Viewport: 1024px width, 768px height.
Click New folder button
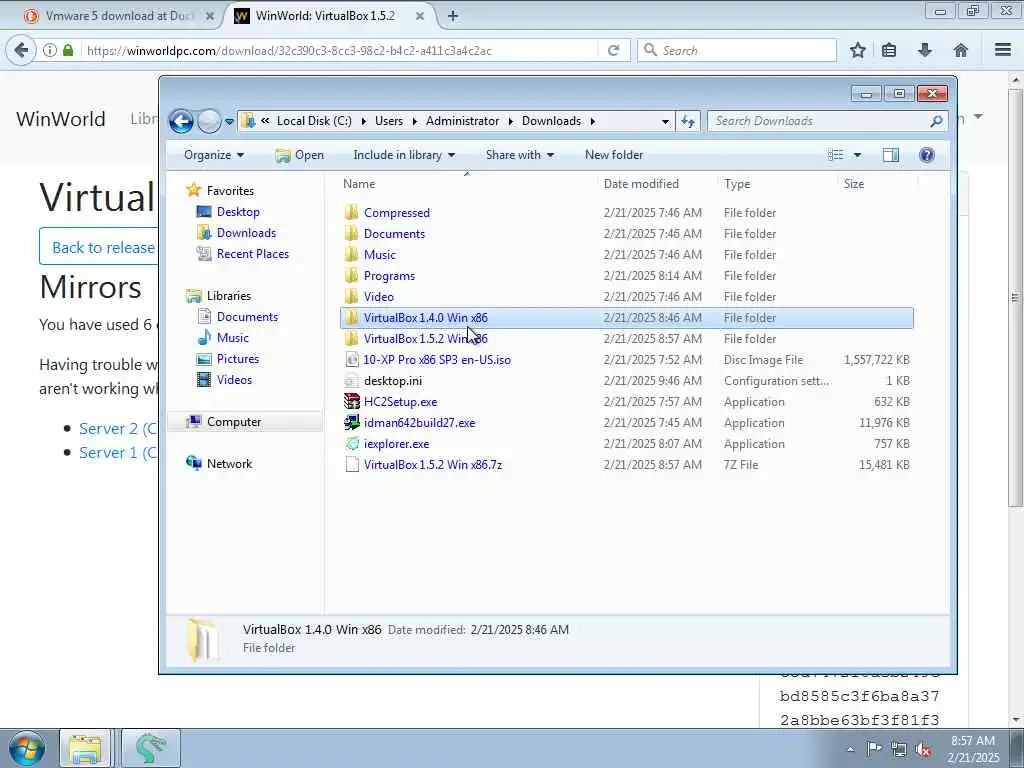point(614,155)
